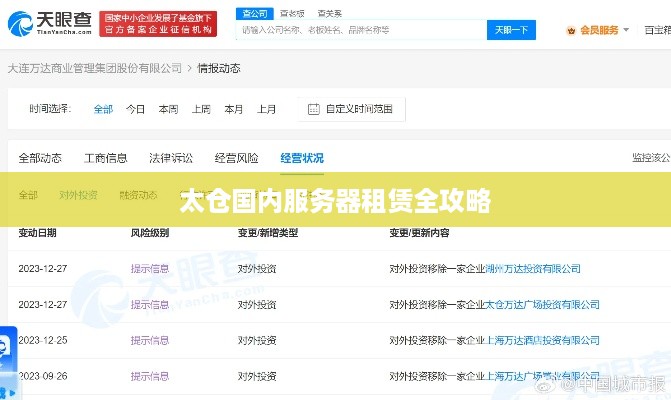The height and width of the screenshot is (400, 671).
Task: Filter time by 本月
Action: (234, 110)
